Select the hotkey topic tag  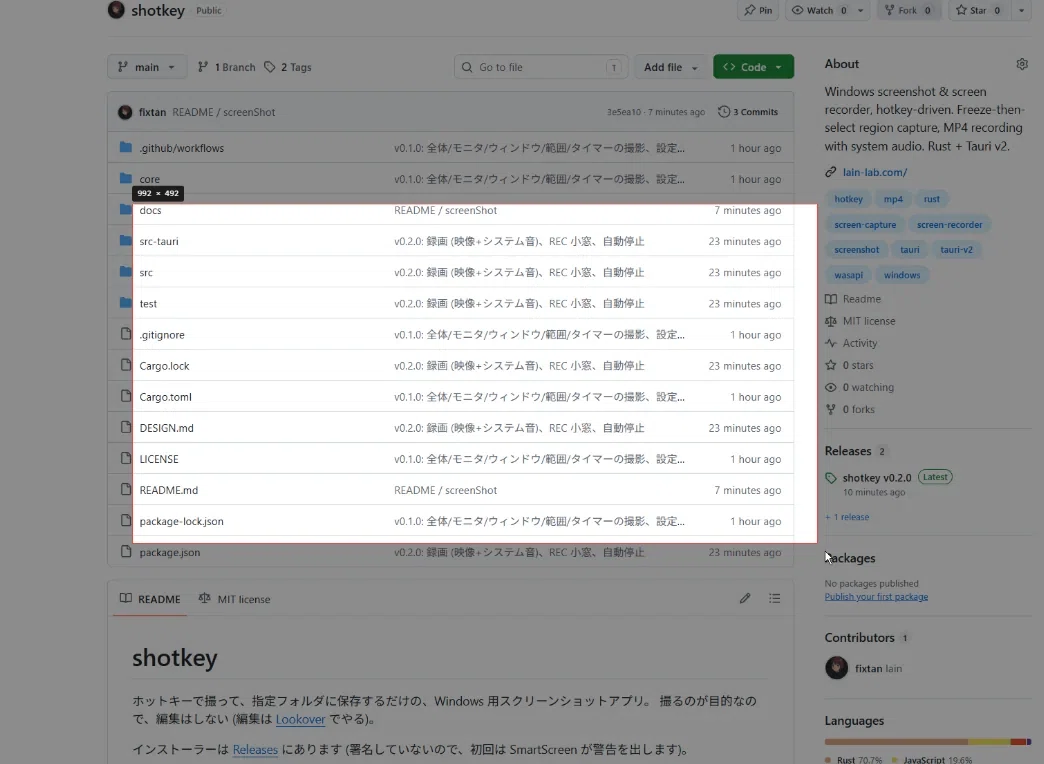(x=848, y=198)
